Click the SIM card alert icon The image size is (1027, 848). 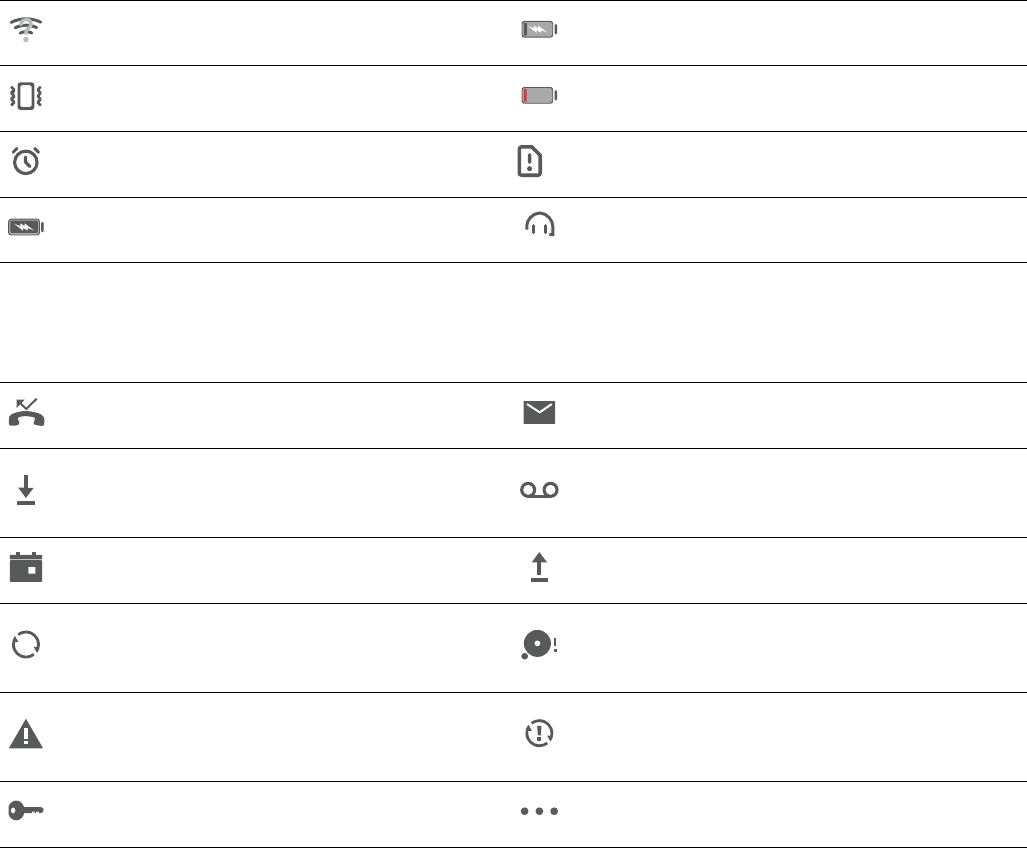530,162
